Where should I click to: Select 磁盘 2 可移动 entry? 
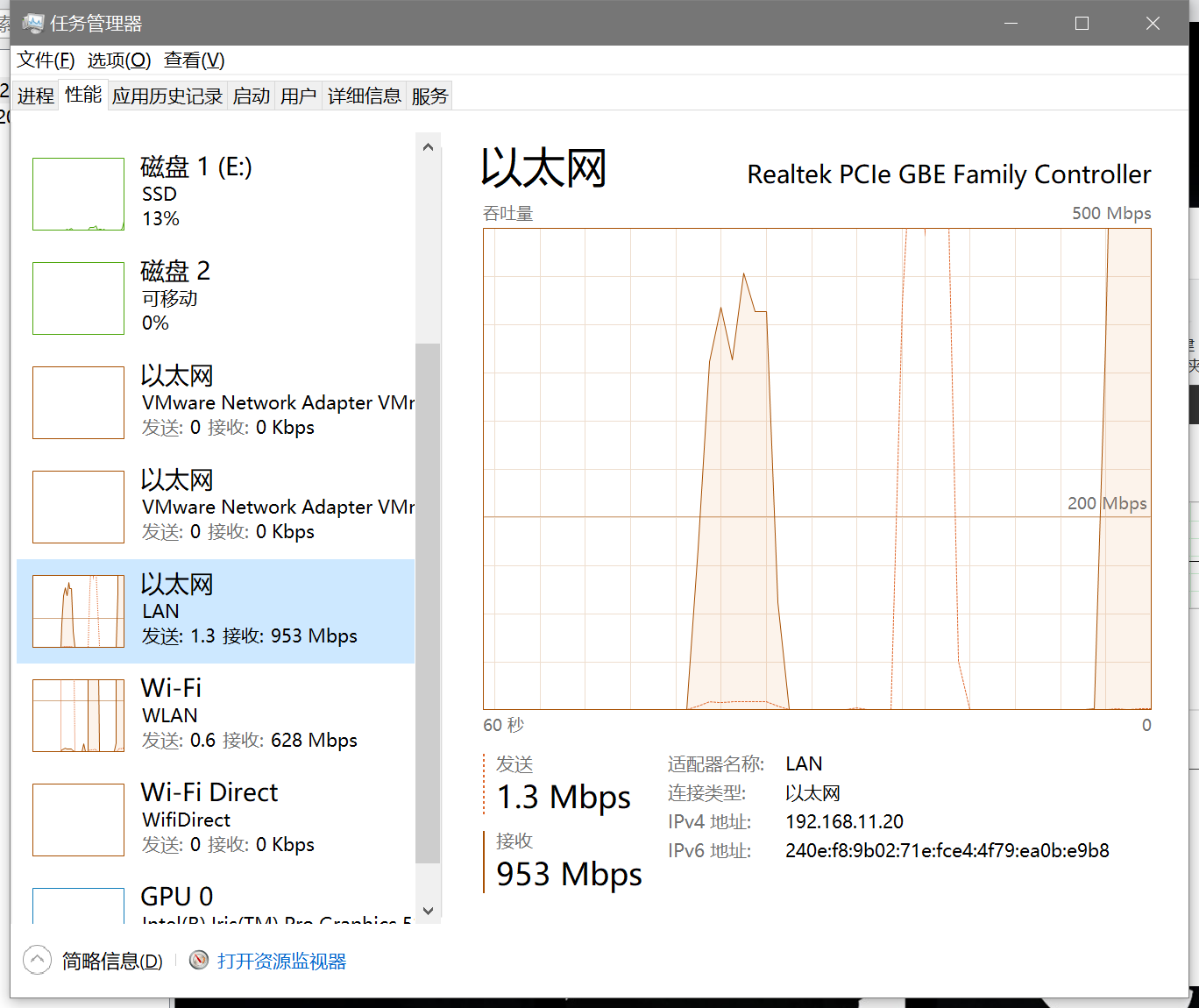(216, 298)
